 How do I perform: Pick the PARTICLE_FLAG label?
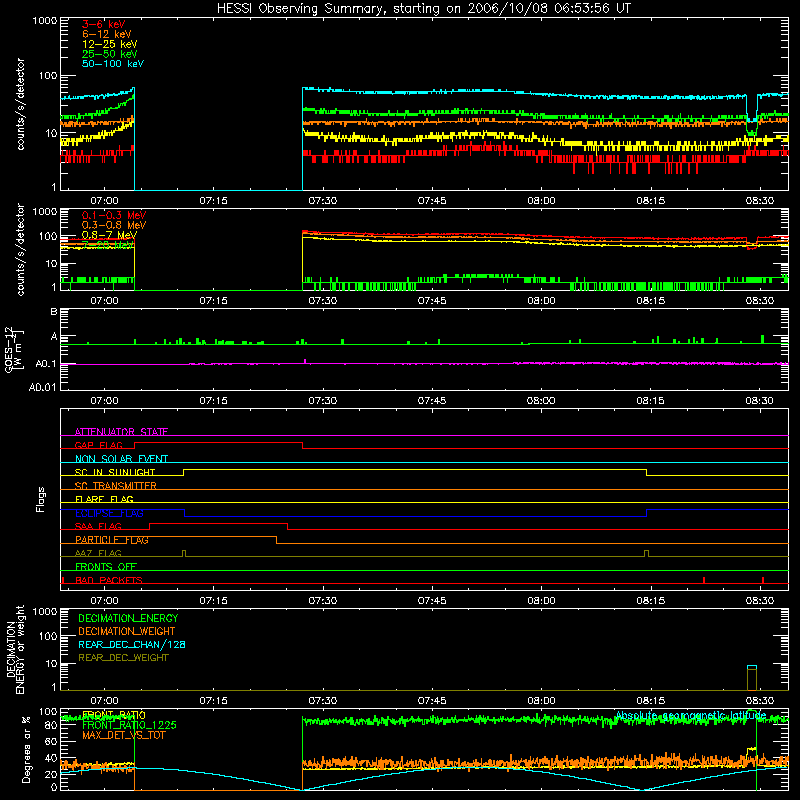point(112,540)
